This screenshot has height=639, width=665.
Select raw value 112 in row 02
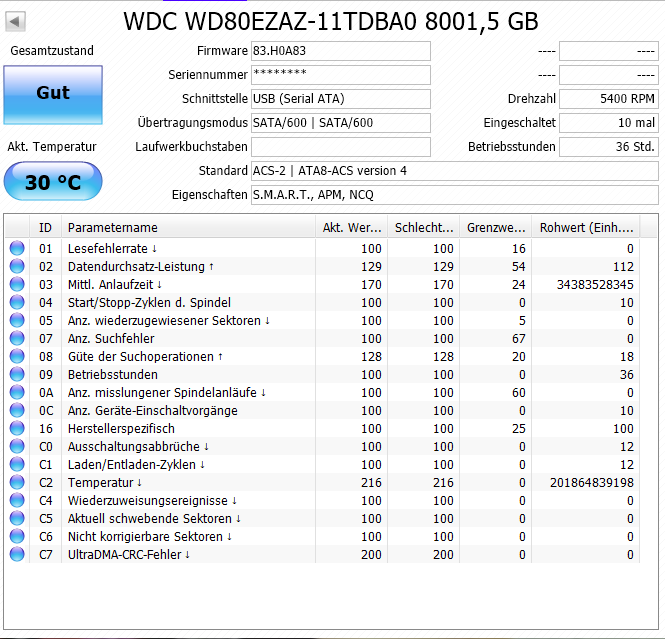(x=623, y=267)
